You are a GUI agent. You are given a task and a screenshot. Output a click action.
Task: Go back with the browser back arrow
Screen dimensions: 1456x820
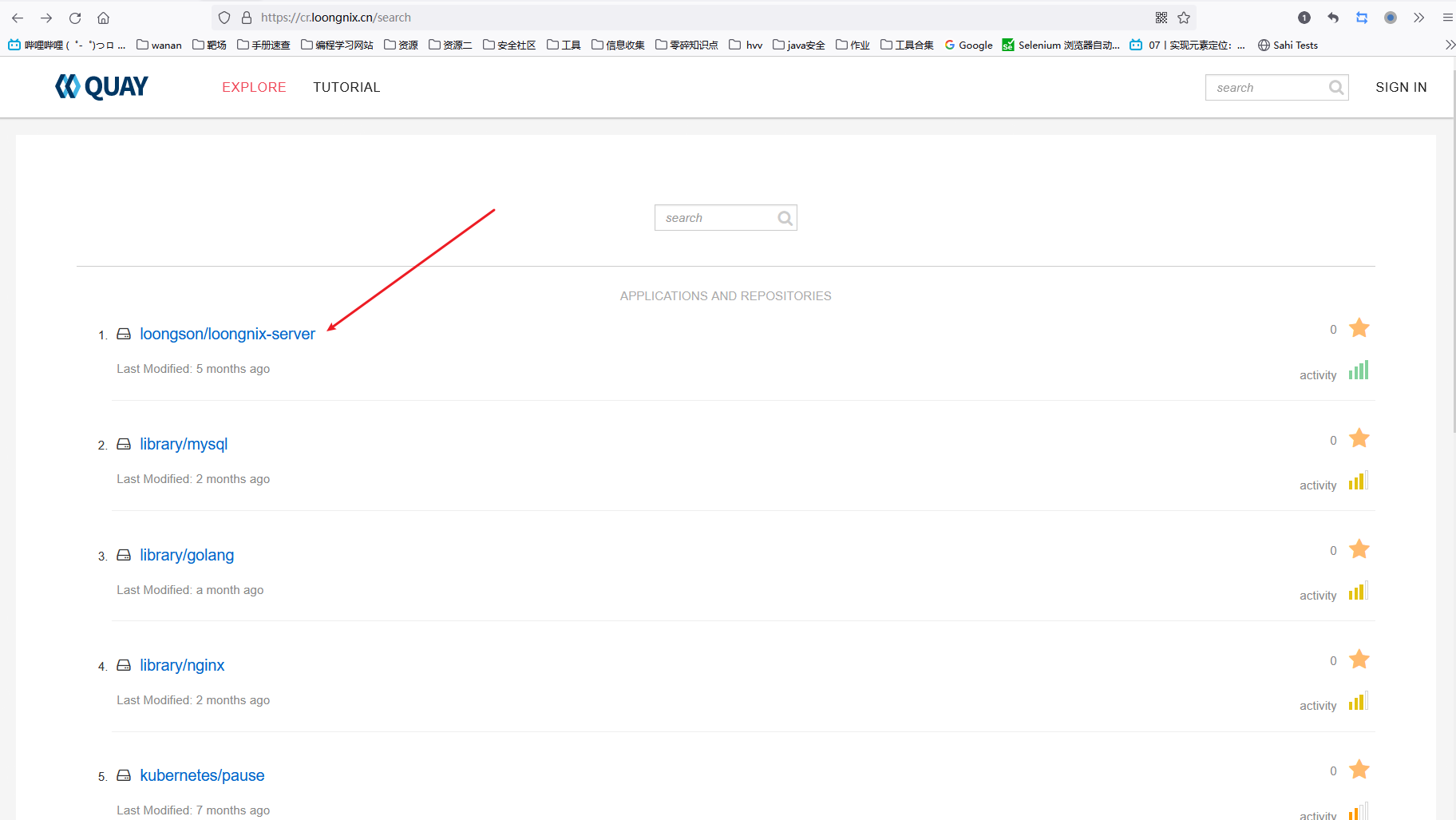tap(18, 18)
